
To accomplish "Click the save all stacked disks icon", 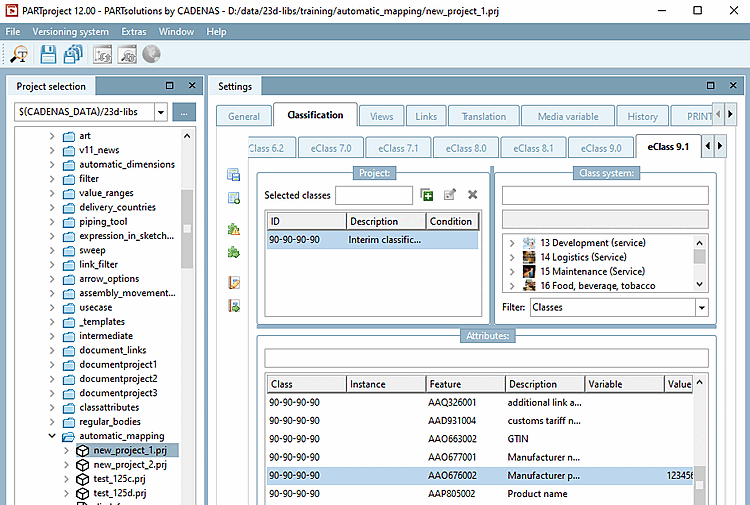I will [73, 55].
